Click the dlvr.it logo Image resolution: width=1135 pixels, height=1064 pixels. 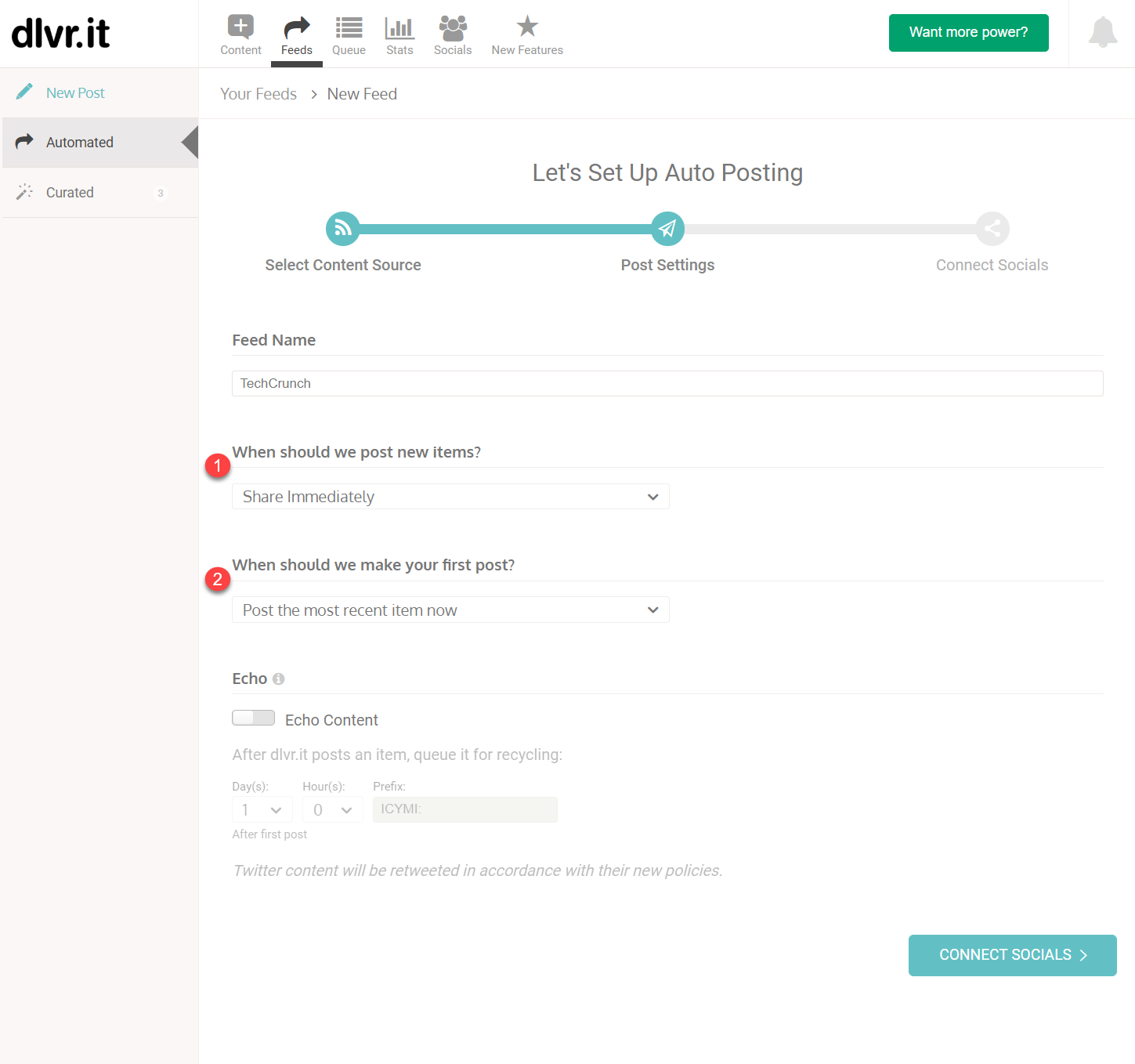(x=60, y=33)
